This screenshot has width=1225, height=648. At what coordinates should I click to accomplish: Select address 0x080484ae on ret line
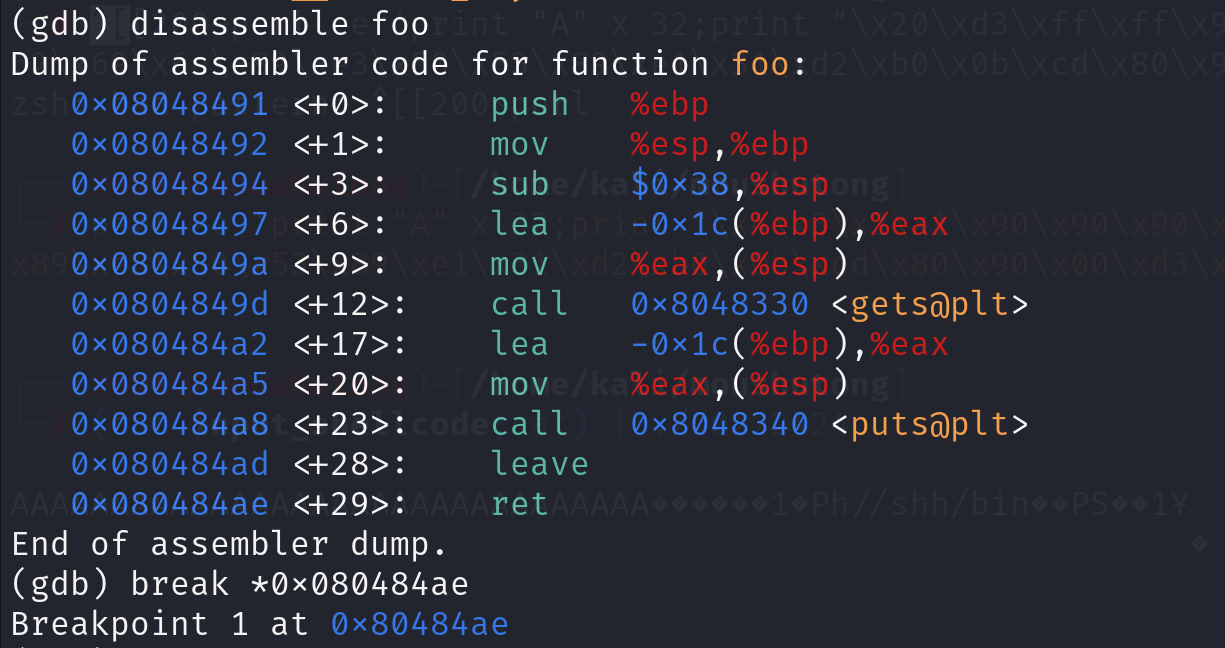point(170,504)
